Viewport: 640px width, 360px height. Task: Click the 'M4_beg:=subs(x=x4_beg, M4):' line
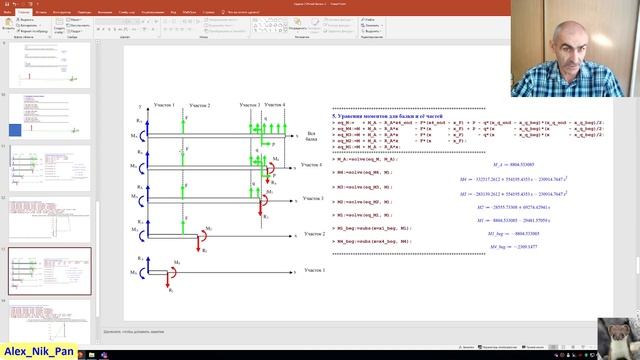(x=371, y=242)
